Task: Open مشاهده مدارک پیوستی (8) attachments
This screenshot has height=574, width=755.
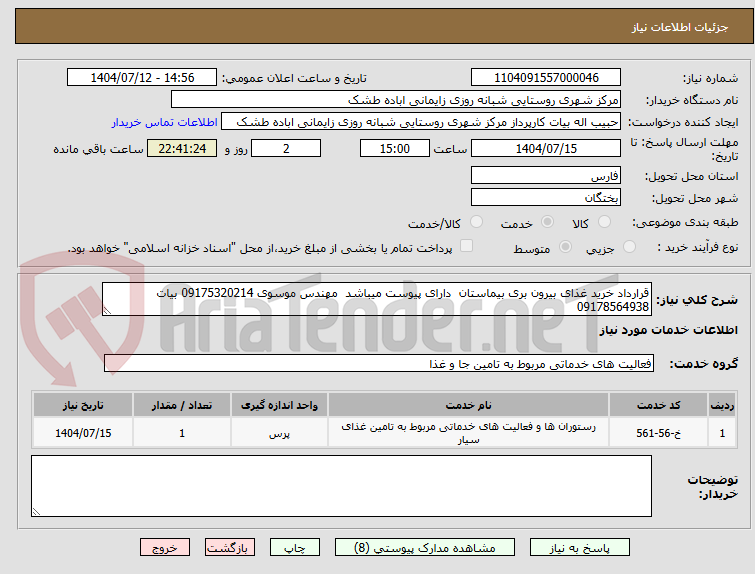Action: pos(425,548)
